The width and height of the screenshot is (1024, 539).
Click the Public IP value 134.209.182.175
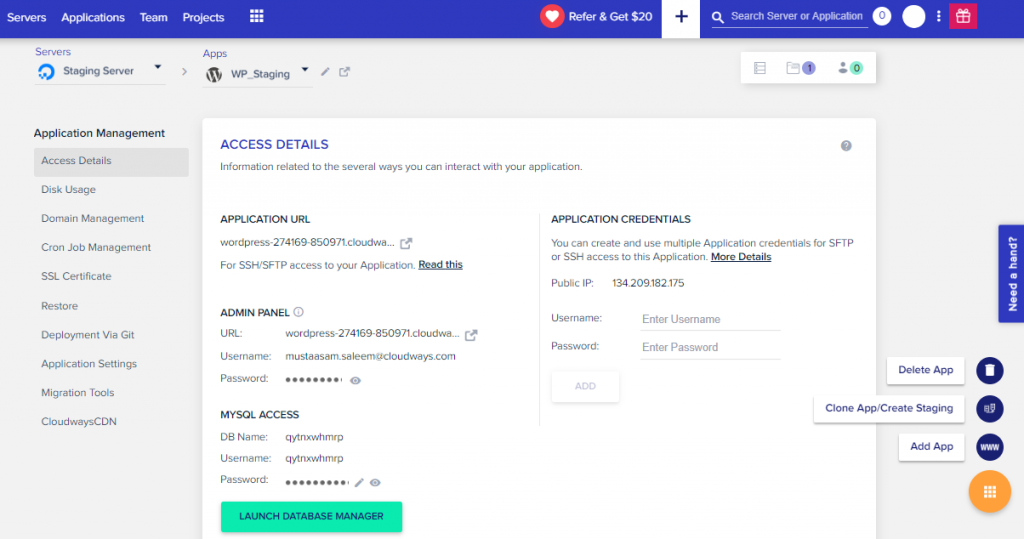(x=648, y=284)
